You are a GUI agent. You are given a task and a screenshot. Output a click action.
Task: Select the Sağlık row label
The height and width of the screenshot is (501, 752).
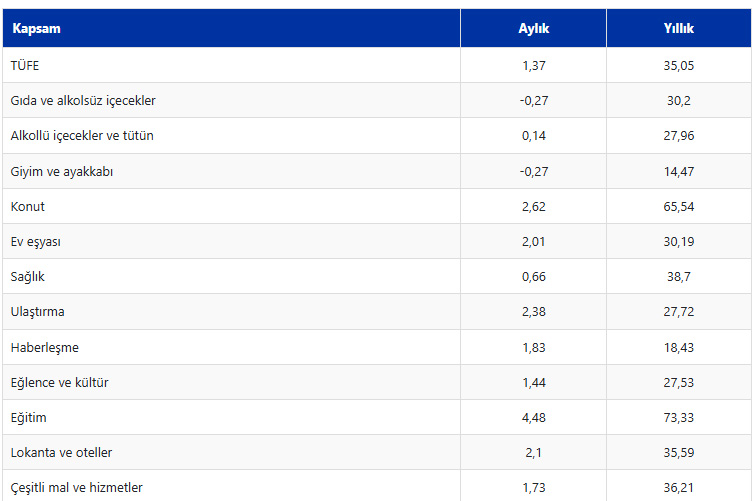coord(27,277)
